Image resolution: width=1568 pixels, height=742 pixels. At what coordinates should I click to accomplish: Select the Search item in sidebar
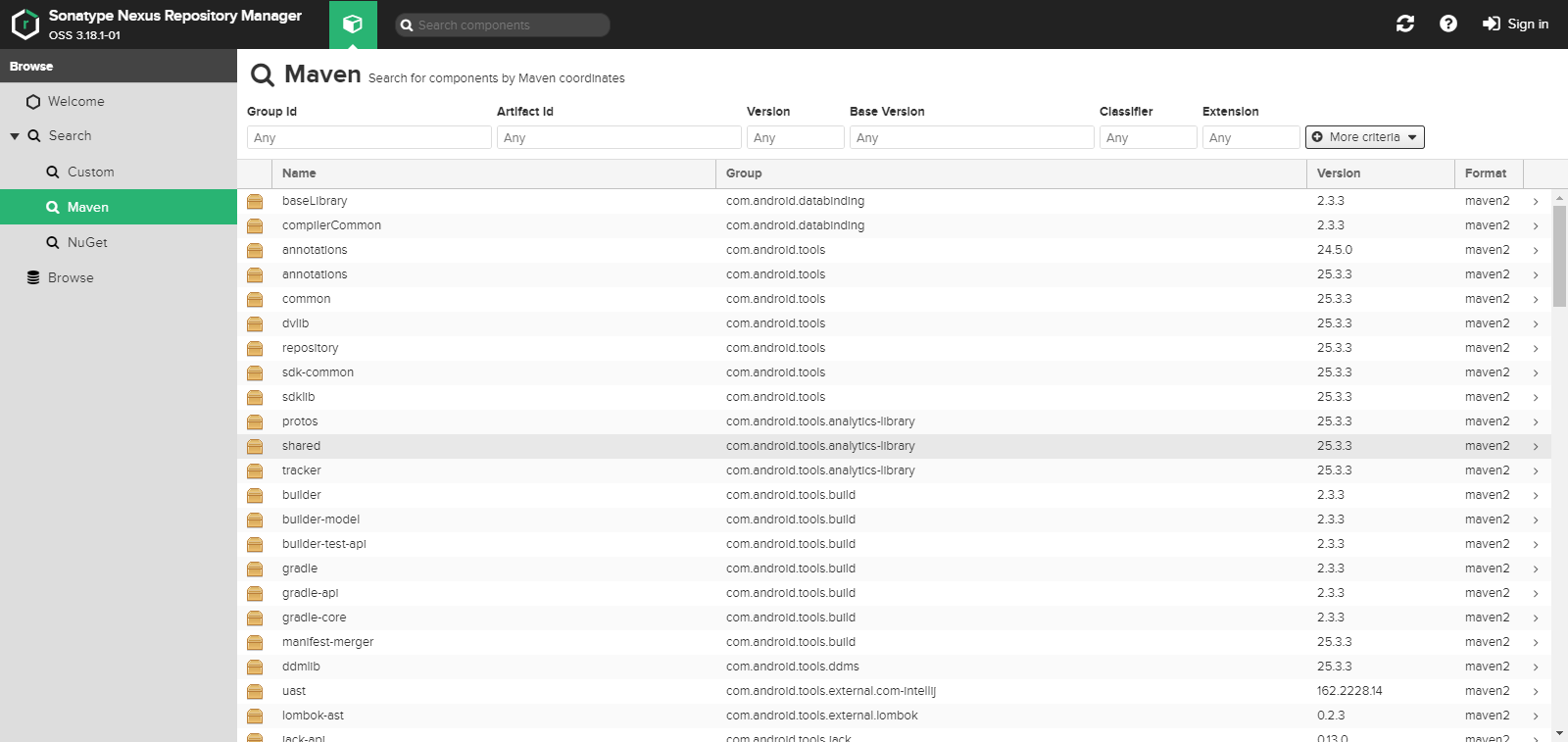70,136
